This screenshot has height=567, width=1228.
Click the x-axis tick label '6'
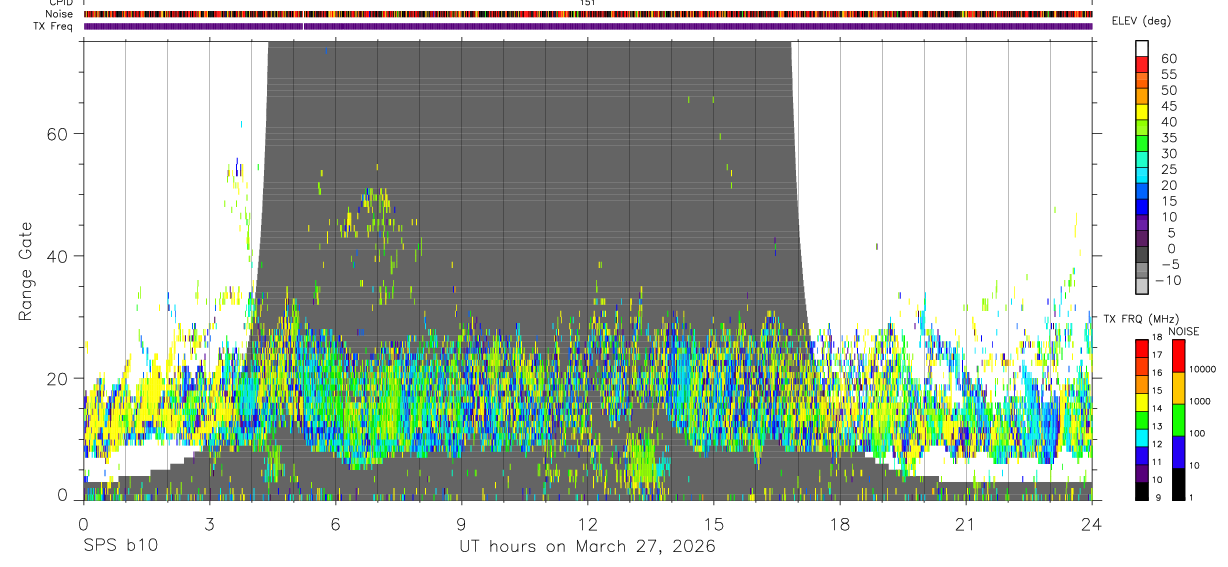(x=335, y=523)
